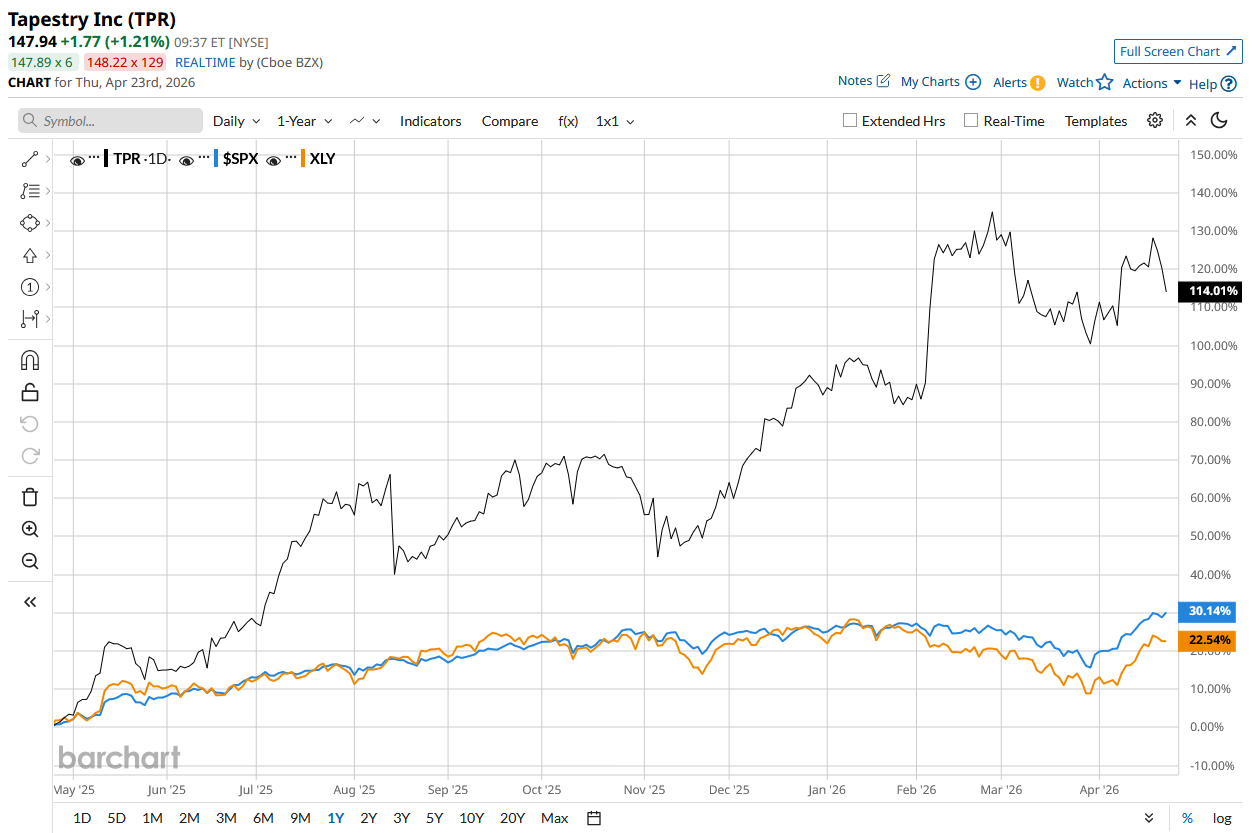Collapse the left drawing toolbar
The image size is (1254, 833).
[30, 602]
